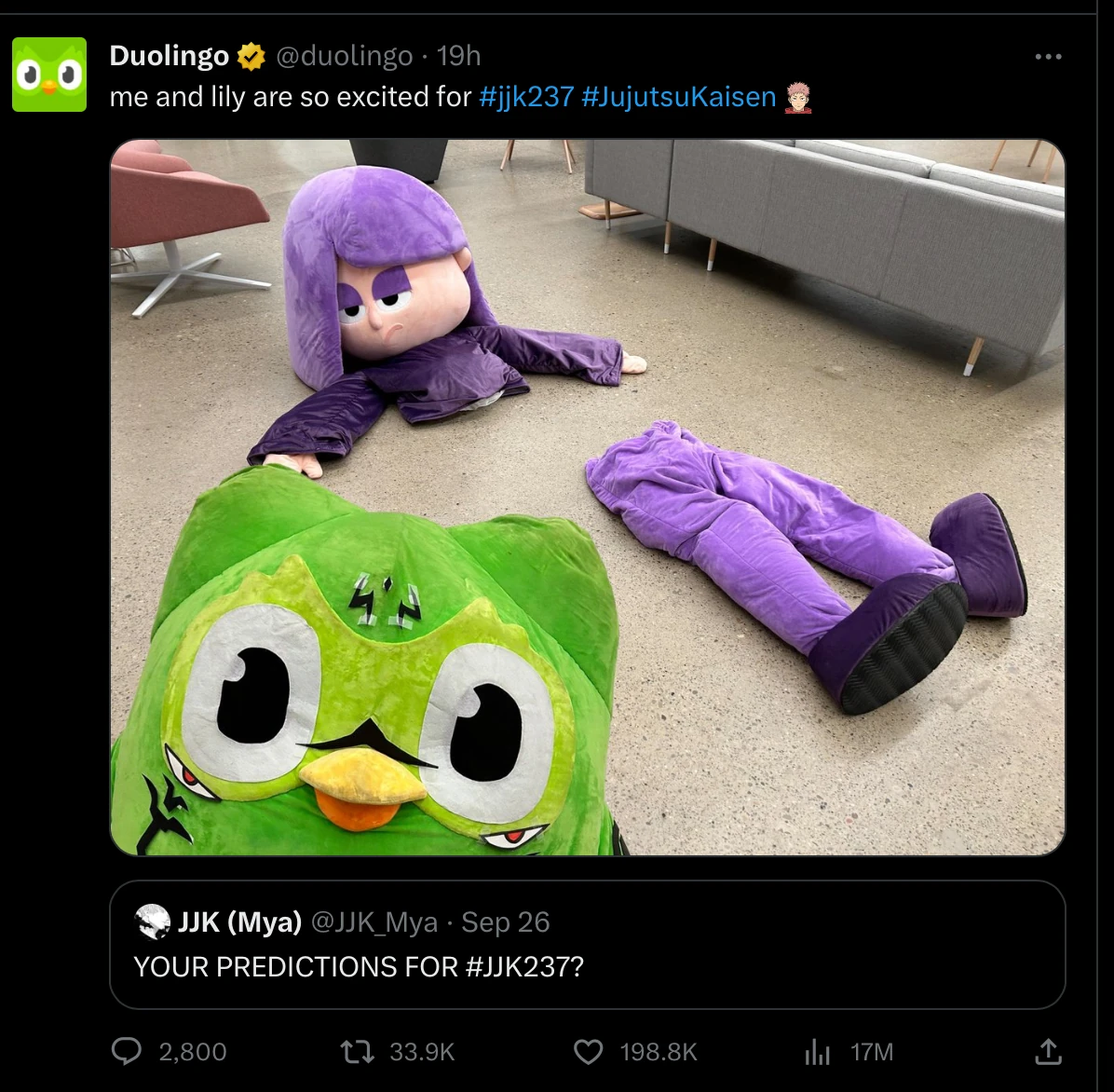The height and width of the screenshot is (1092, 1114).
Task: Click the #jjk237 hashtag link
Action: (524, 96)
